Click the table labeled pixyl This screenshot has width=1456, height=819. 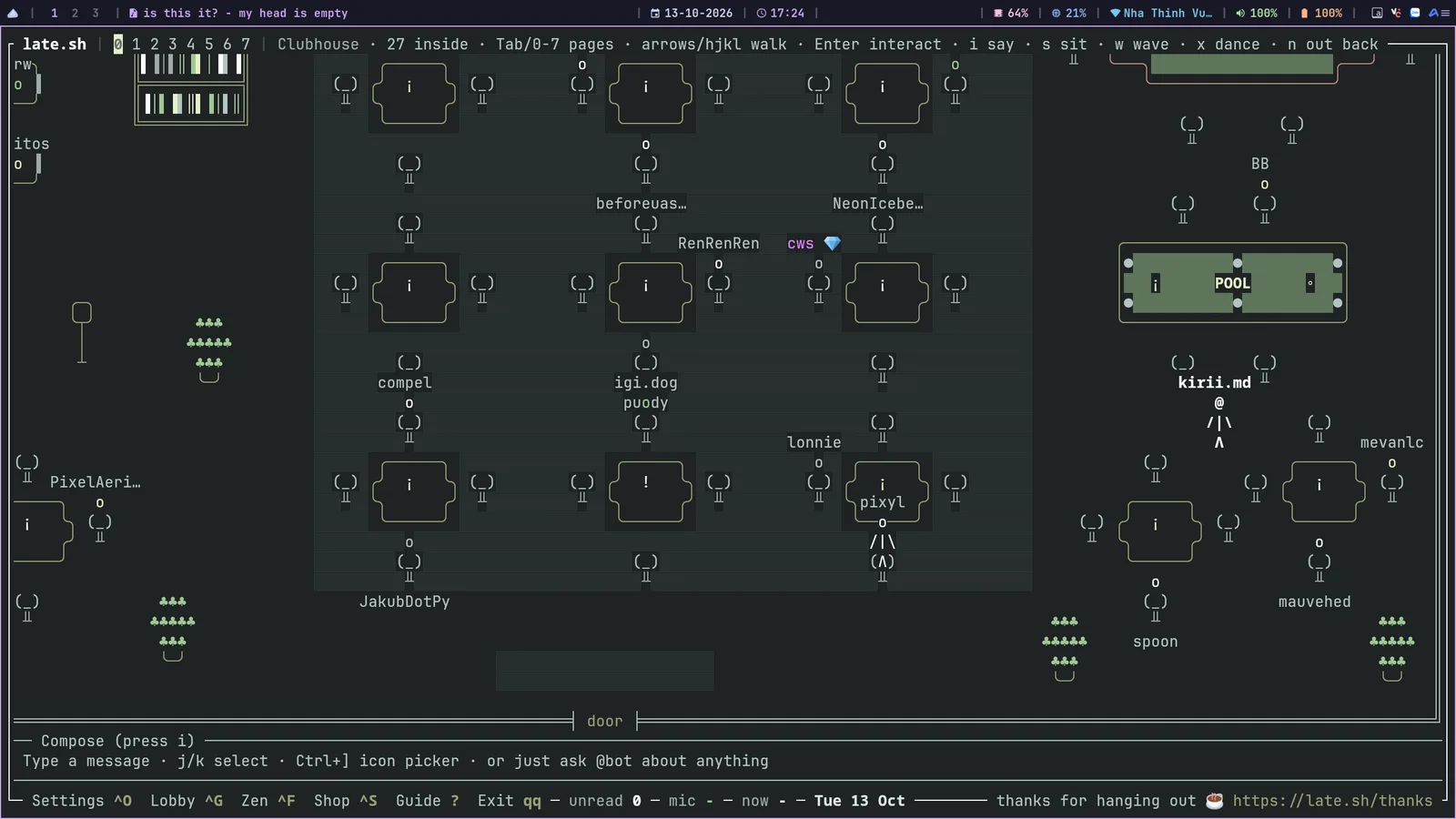click(886, 491)
